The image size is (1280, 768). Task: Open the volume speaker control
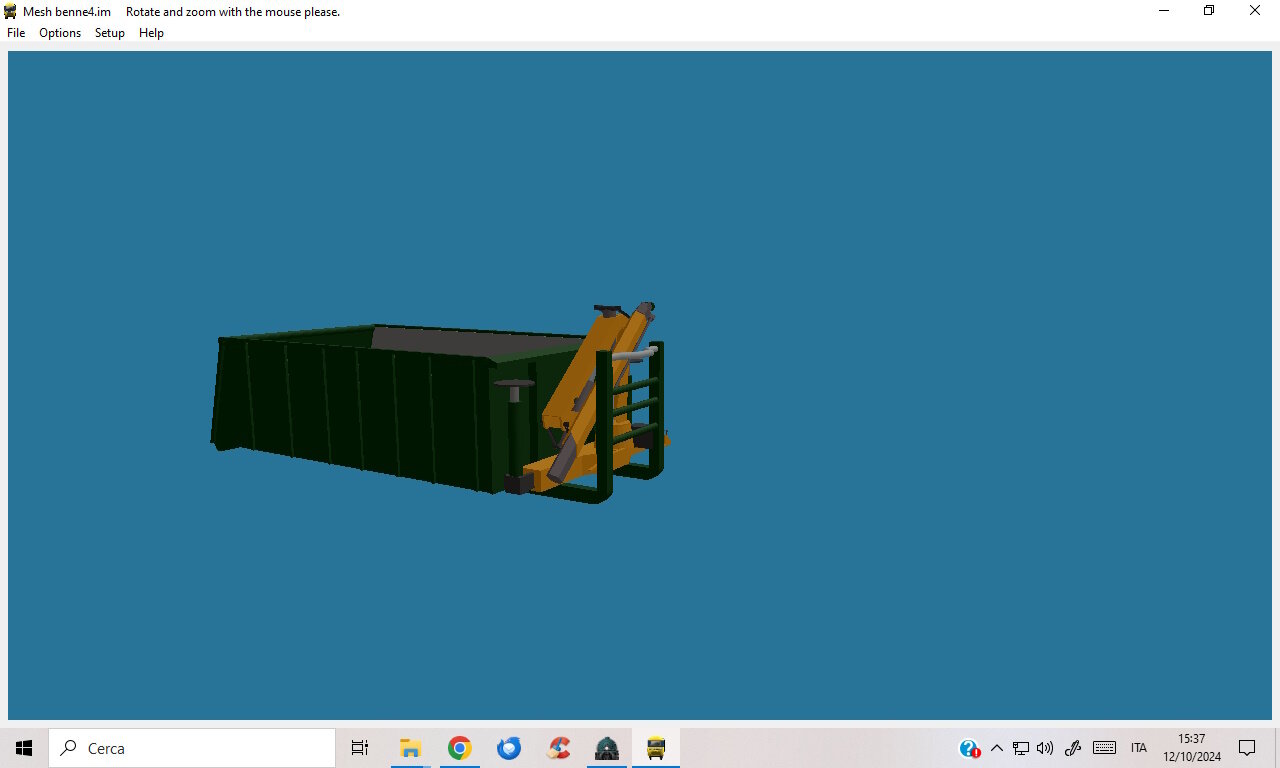point(1045,748)
